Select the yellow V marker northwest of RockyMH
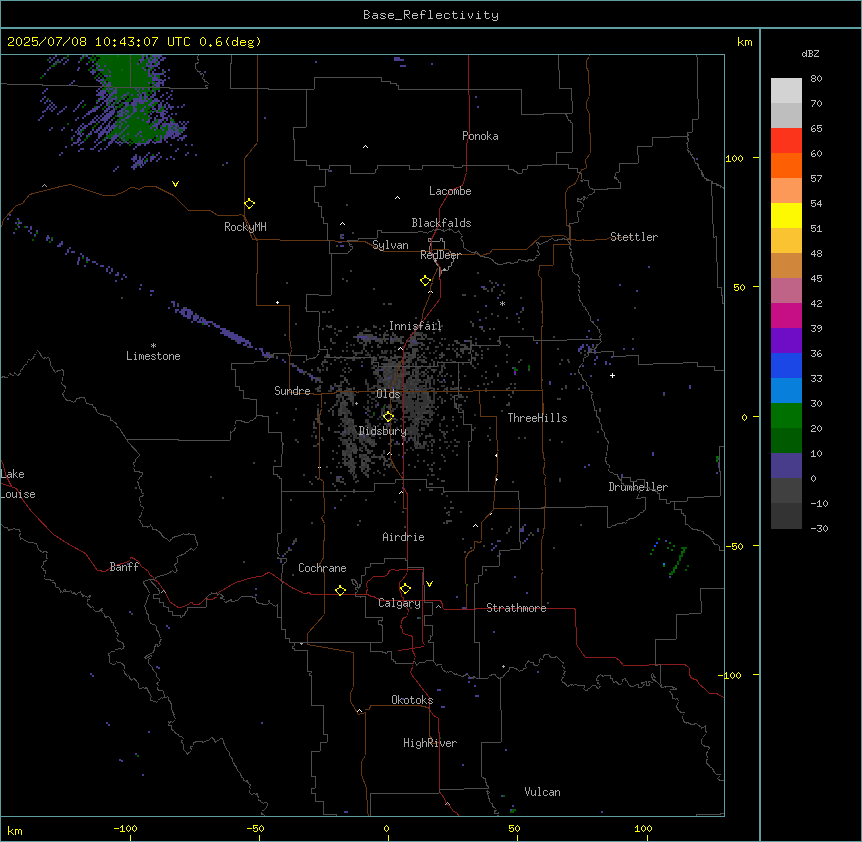 click(175, 184)
